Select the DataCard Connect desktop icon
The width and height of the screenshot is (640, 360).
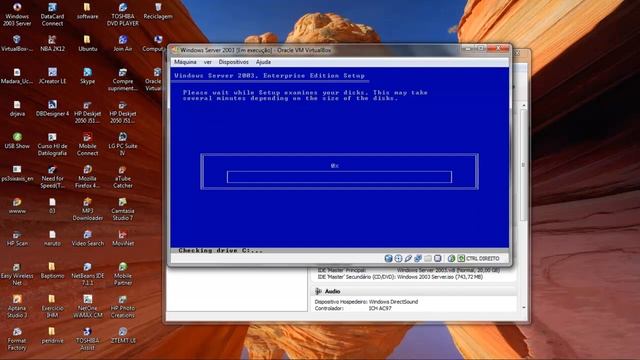pos(52,15)
